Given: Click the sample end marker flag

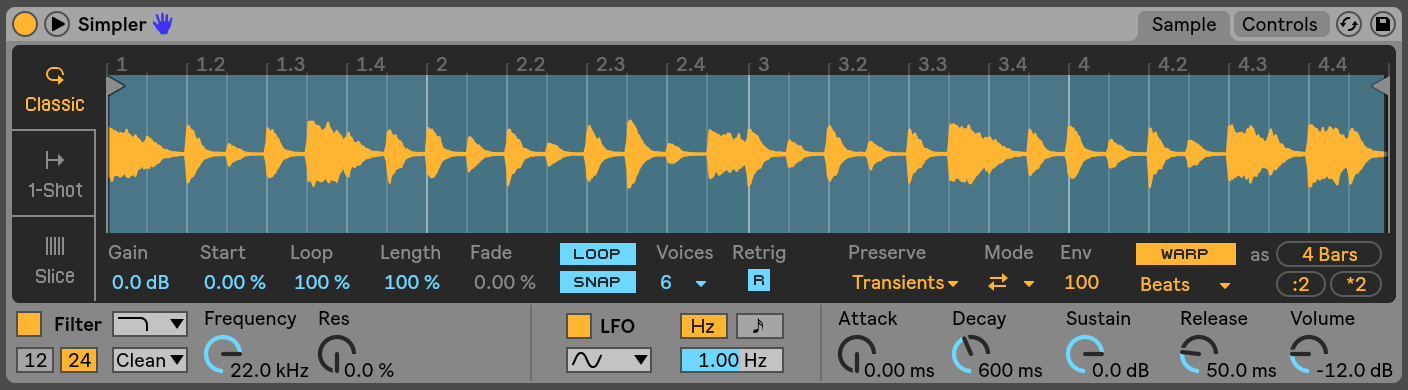Looking at the screenshot, I should pyautogui.click(x=1379, y=87).
